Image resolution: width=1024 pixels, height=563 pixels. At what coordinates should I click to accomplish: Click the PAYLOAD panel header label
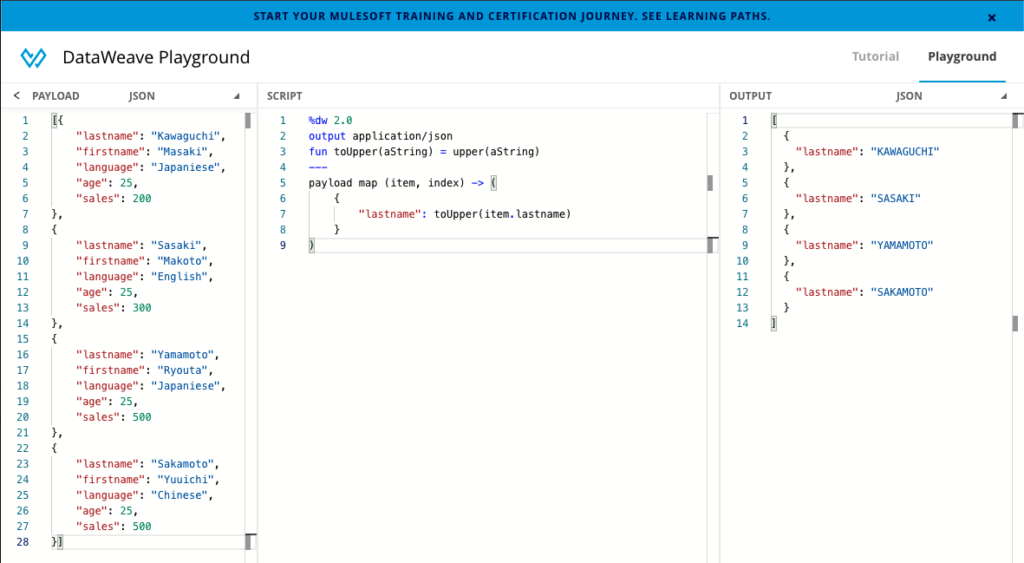(x=56, y=96)
